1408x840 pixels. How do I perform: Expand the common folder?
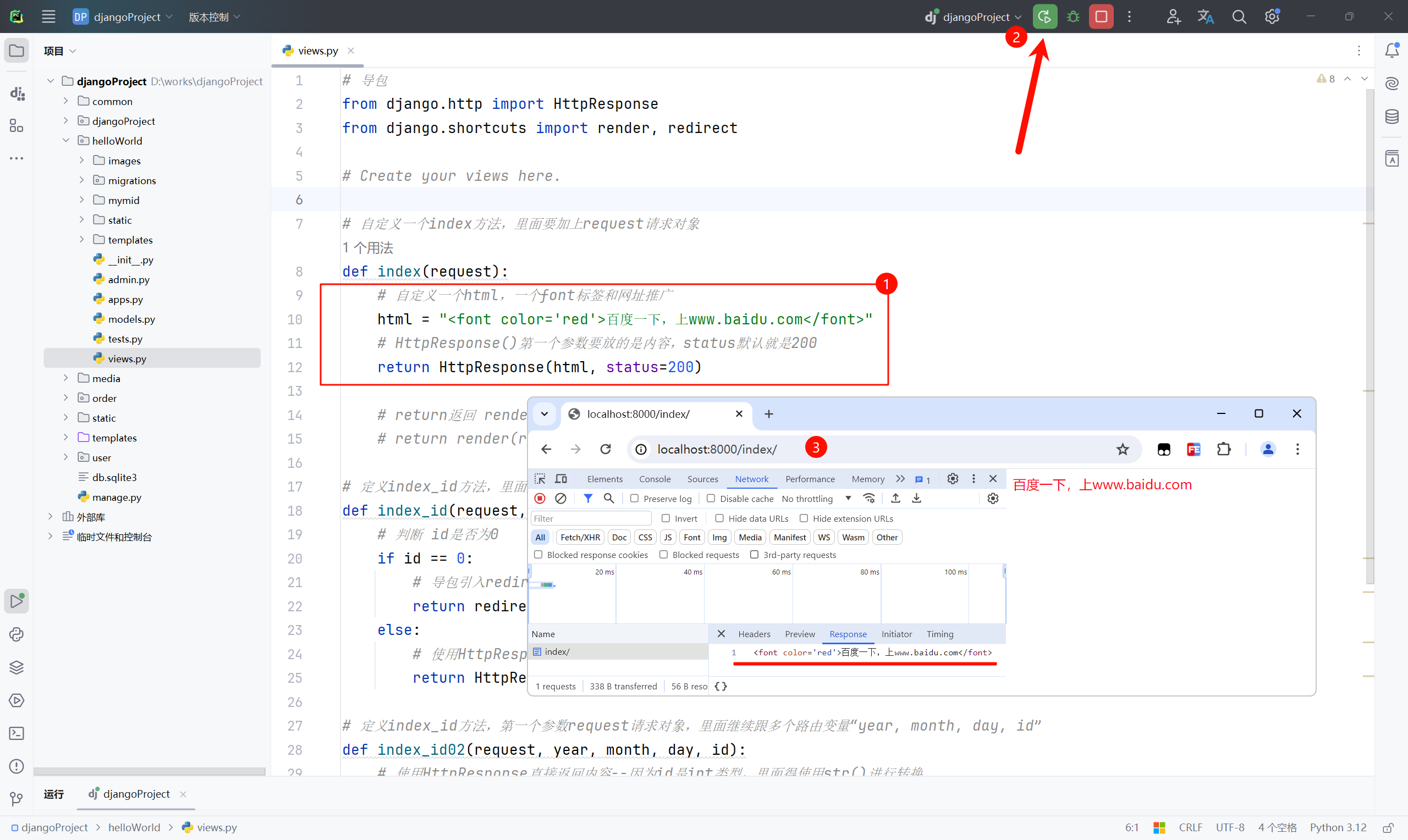point(65,101)
